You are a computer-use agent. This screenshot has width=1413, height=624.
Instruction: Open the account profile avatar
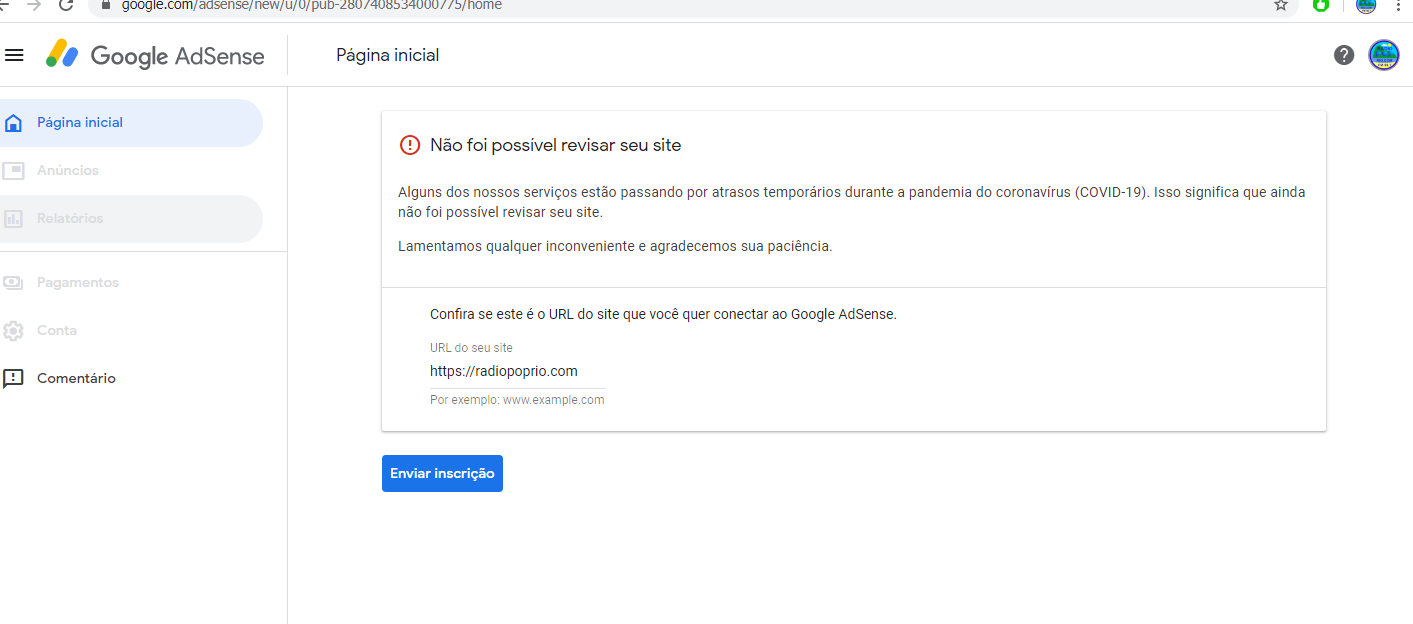pos(1384,55)
